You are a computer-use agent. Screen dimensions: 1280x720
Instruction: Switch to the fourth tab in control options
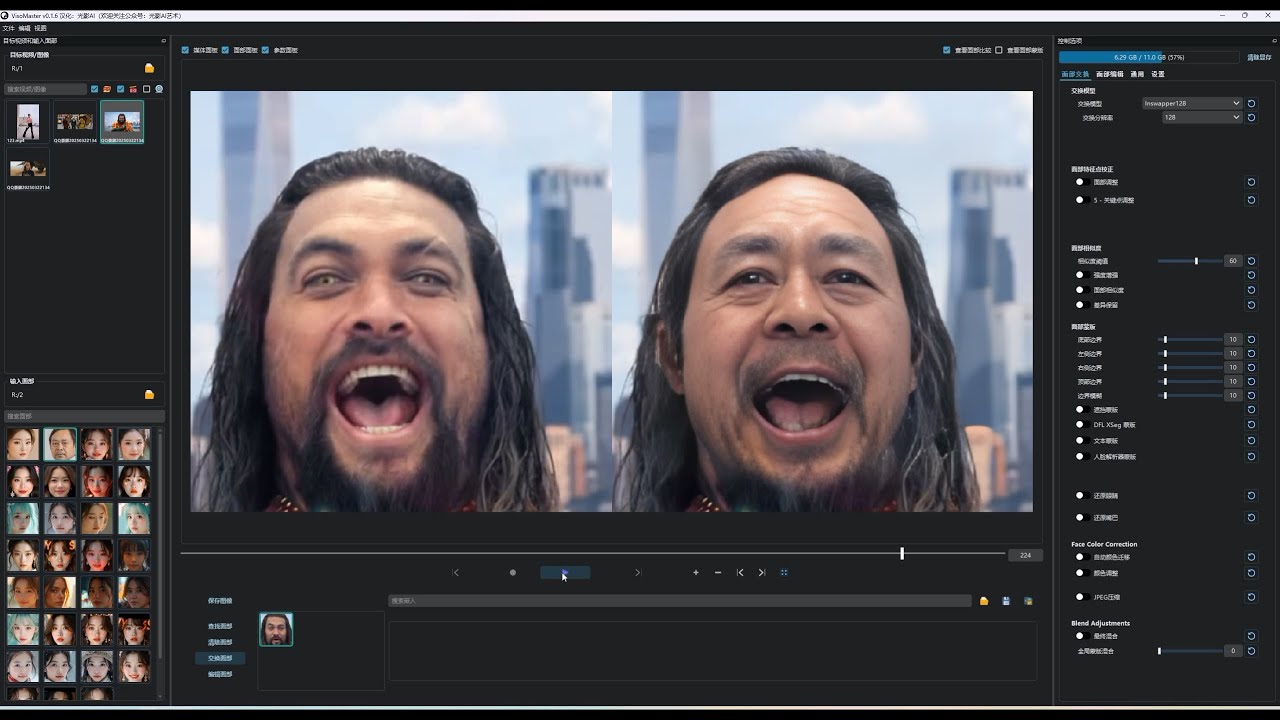[1157, 74]
